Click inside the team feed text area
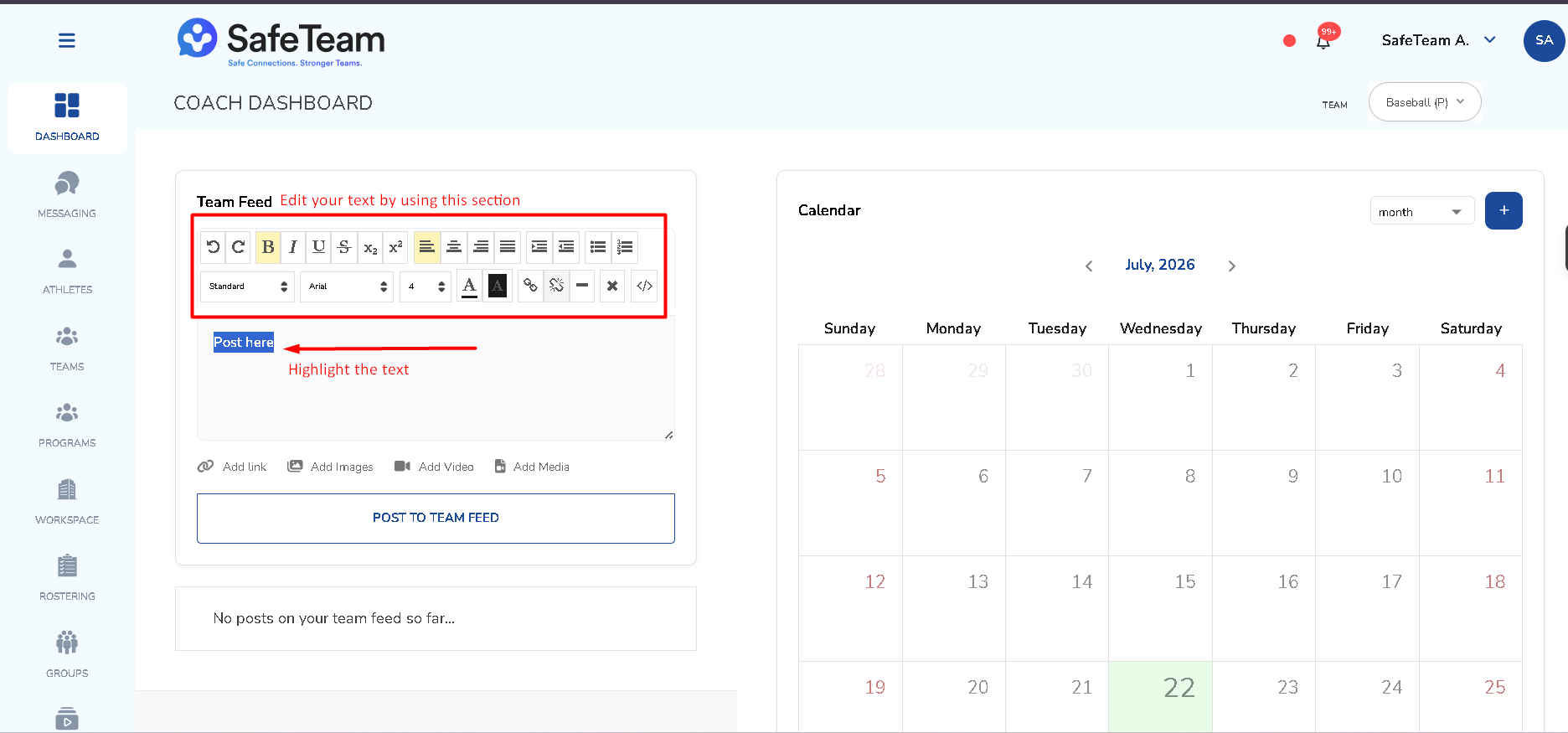This screenshot has height=733, width=1568. coord(436,379)
